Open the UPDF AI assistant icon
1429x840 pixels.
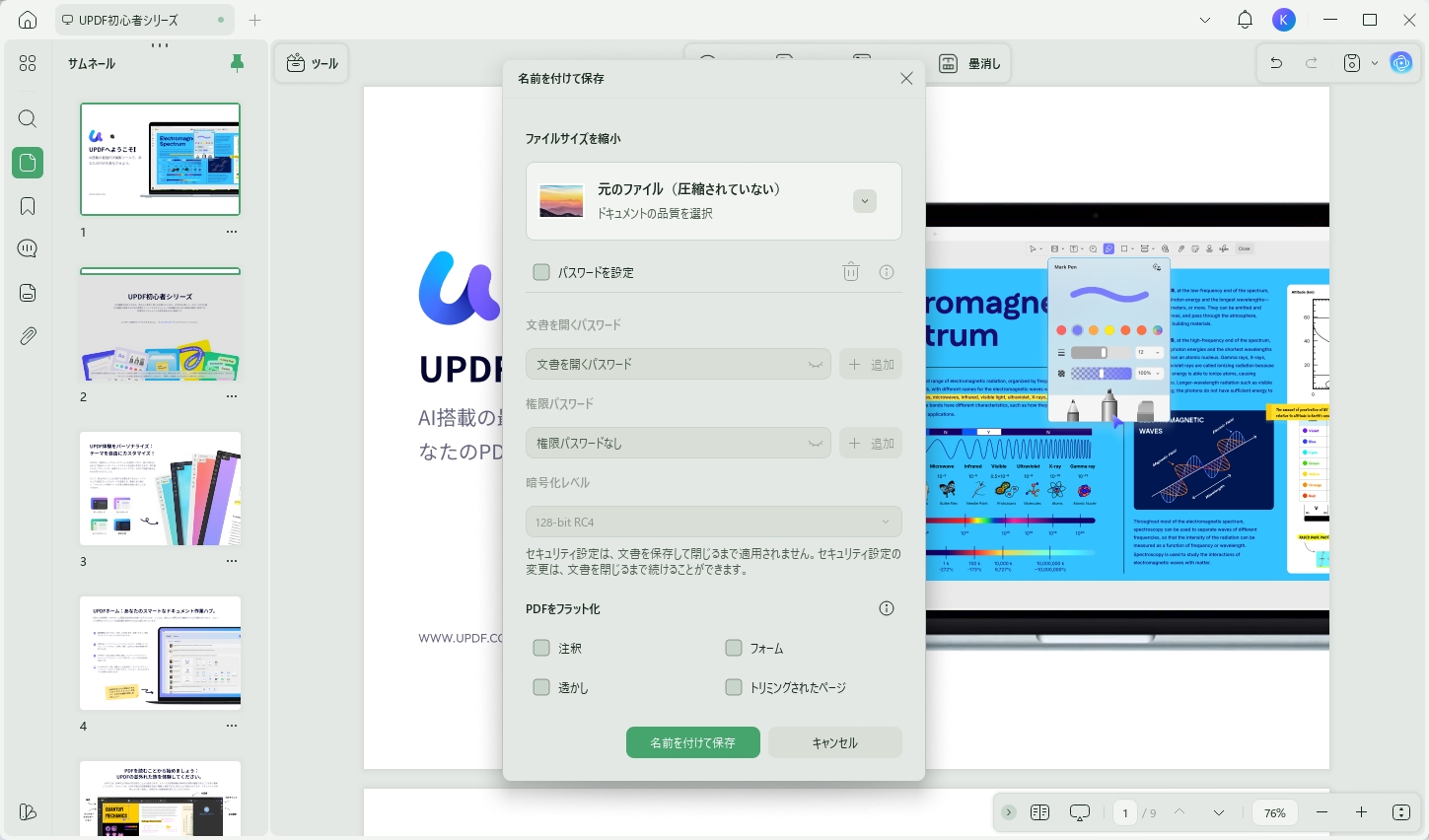1401,63
